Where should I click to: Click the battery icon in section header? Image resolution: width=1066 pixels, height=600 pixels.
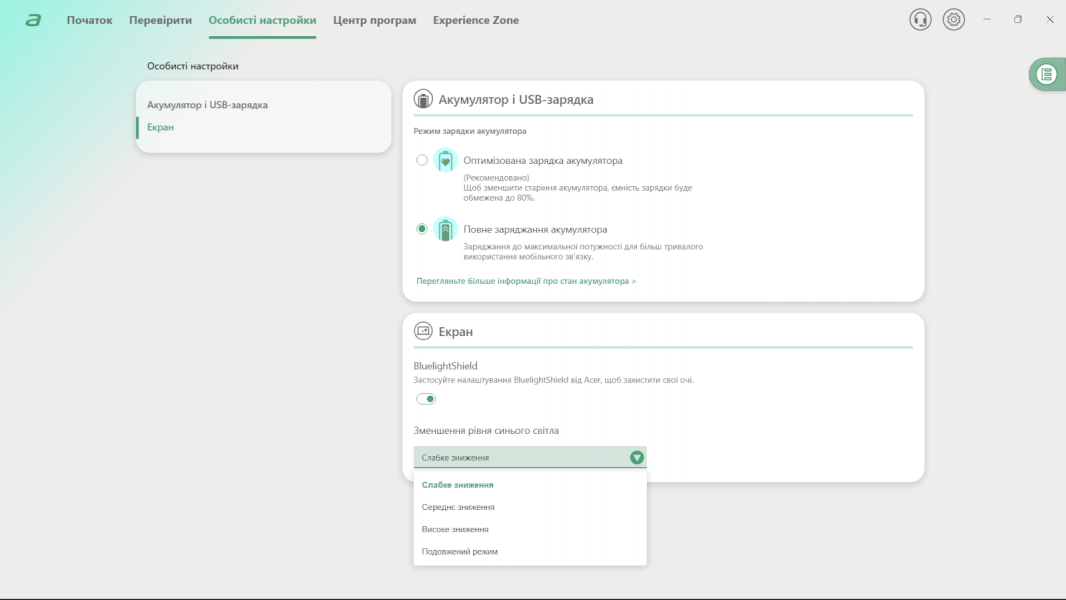click(x=423, y=100)
